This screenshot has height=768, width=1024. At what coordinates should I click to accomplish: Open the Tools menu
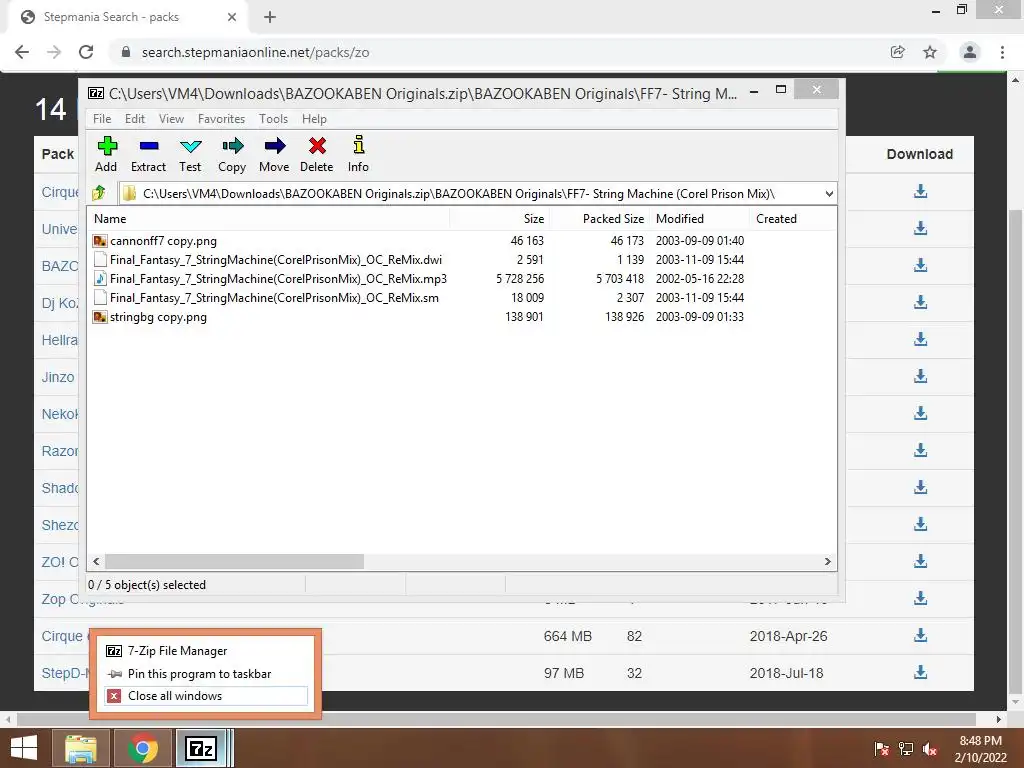click(273, 119)
